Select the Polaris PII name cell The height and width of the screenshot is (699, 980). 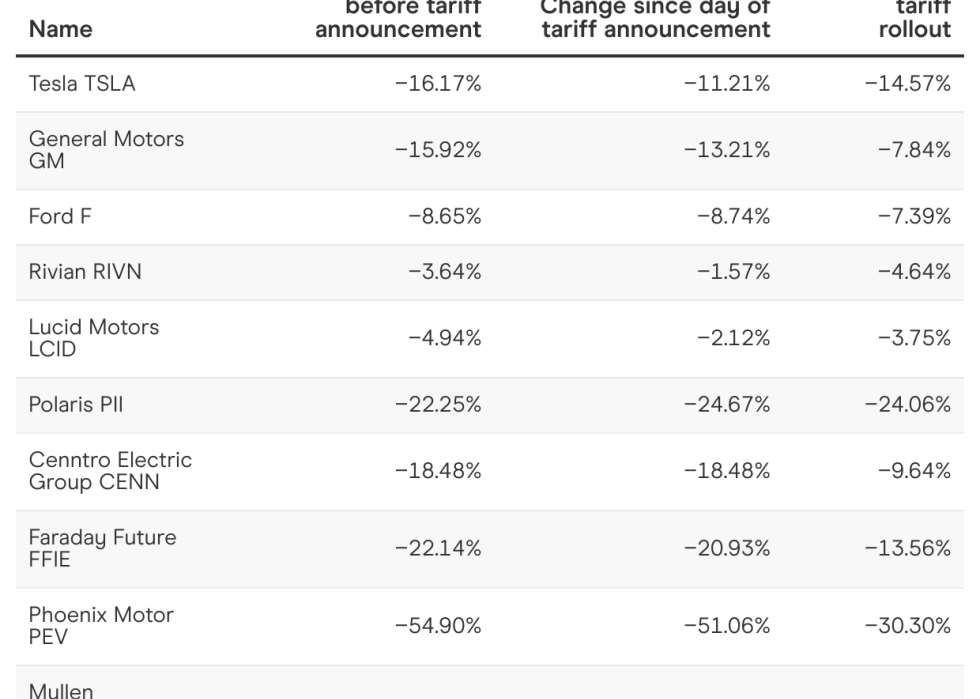(x=81, y=403)
